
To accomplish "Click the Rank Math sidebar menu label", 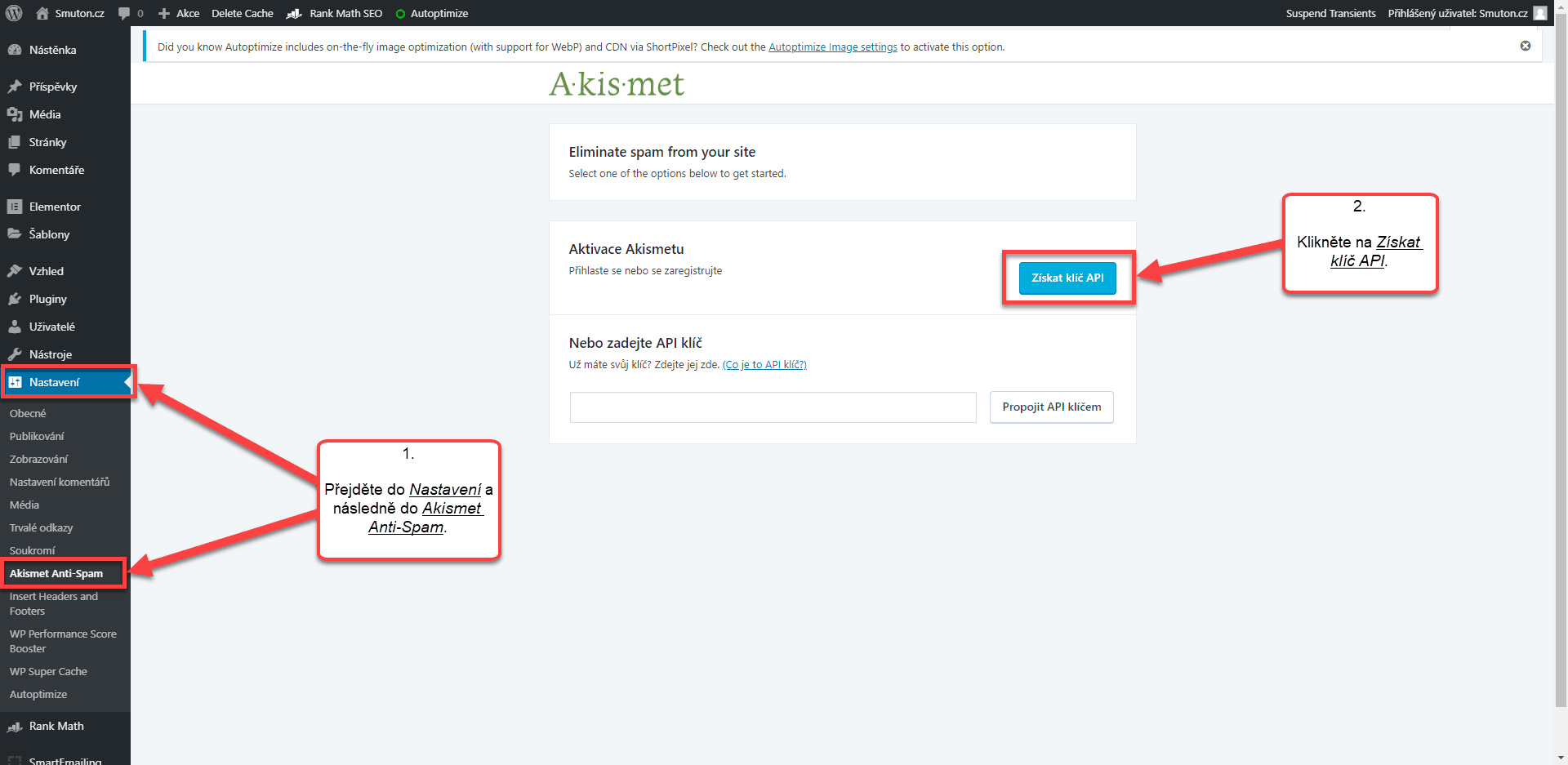I will click(56, 726).
